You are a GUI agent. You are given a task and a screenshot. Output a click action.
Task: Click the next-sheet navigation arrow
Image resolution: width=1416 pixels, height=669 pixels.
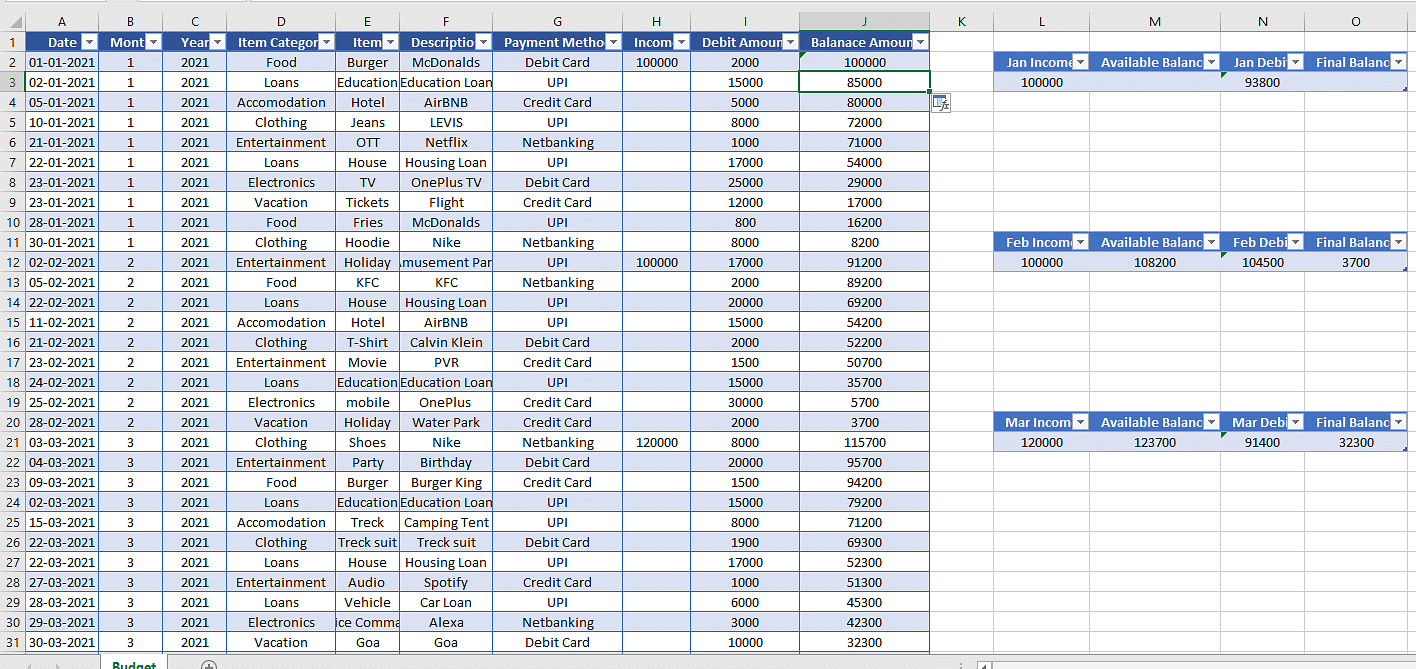coord(58,664)
